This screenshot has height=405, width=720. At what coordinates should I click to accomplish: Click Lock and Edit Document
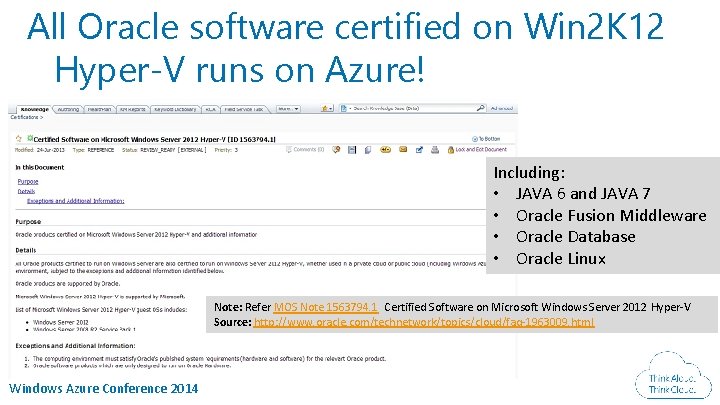click(477, 150)
